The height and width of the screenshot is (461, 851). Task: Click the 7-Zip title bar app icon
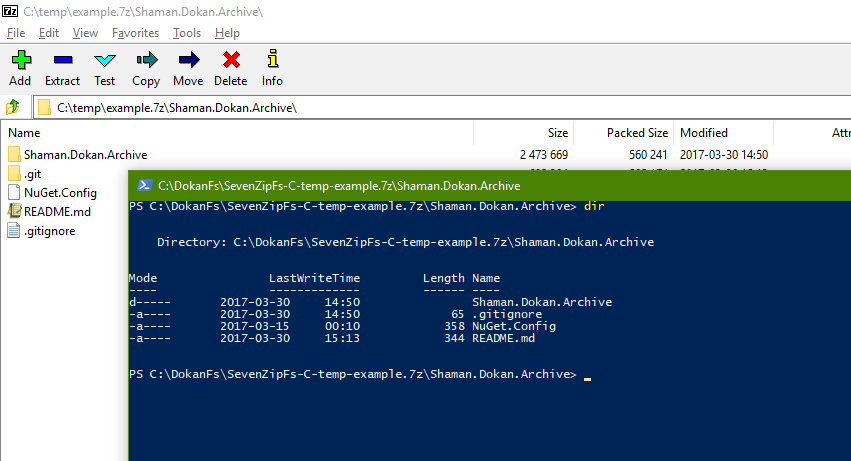[10, 11]
